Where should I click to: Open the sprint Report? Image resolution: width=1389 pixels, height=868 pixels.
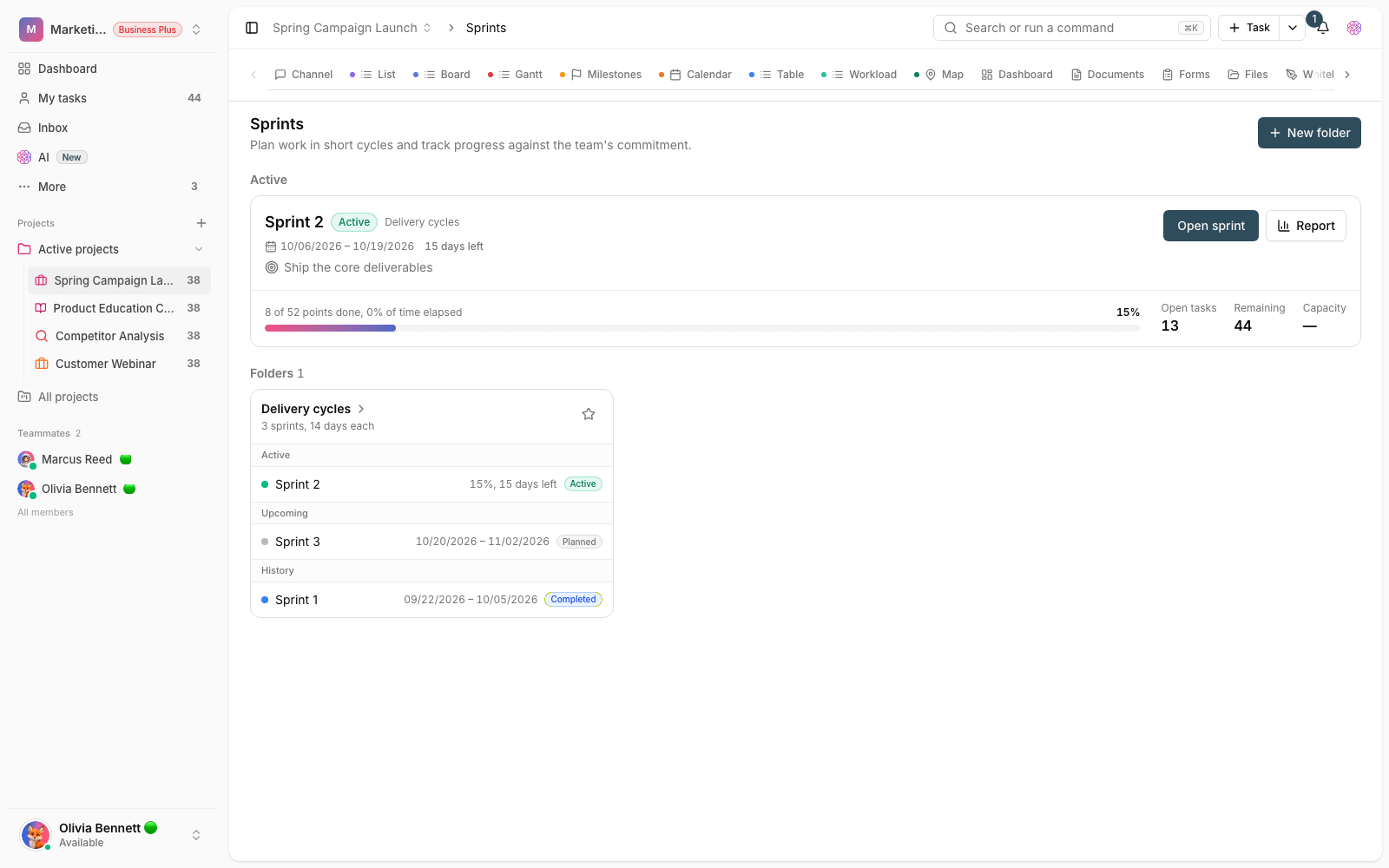point(1306,226)
